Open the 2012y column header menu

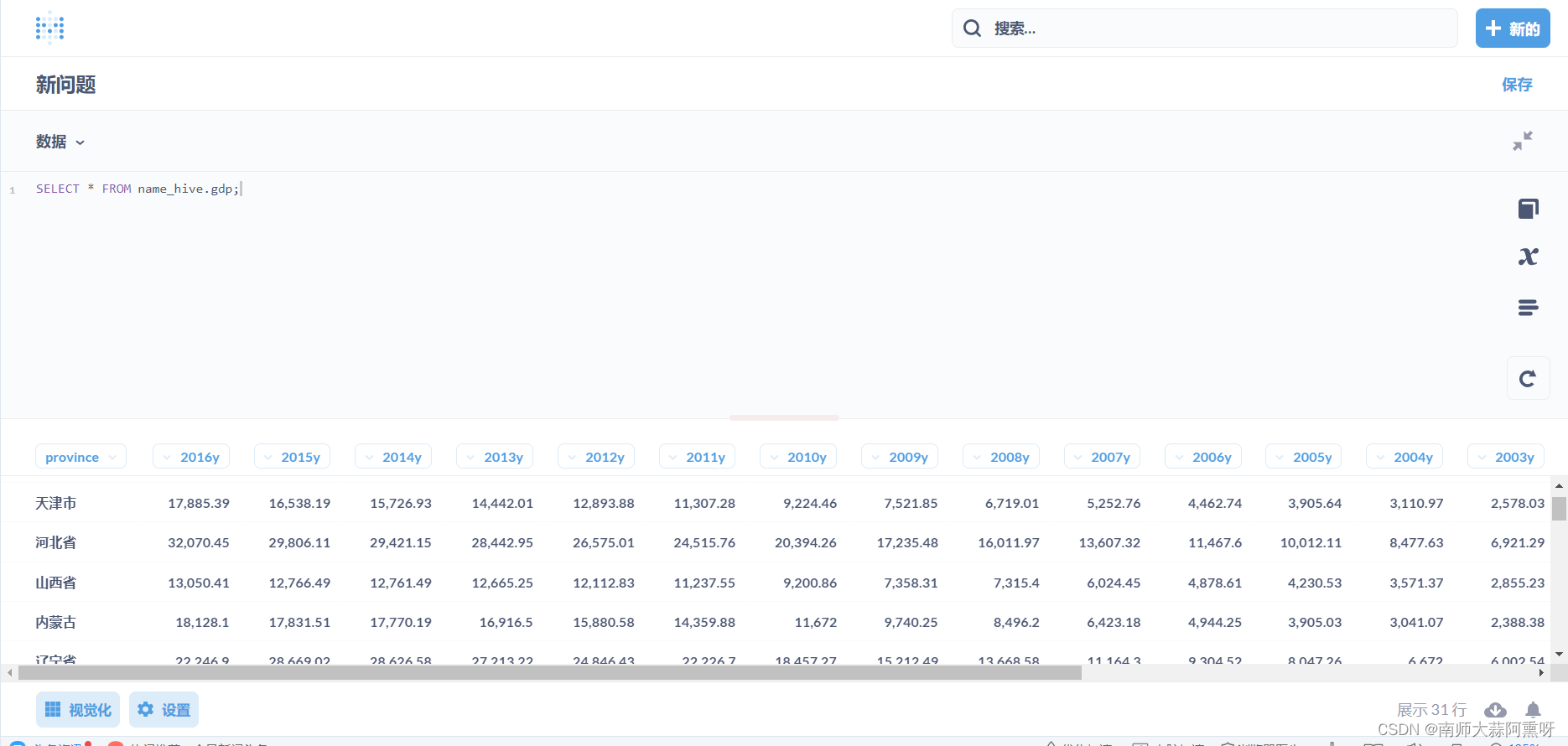coord(596,457)
